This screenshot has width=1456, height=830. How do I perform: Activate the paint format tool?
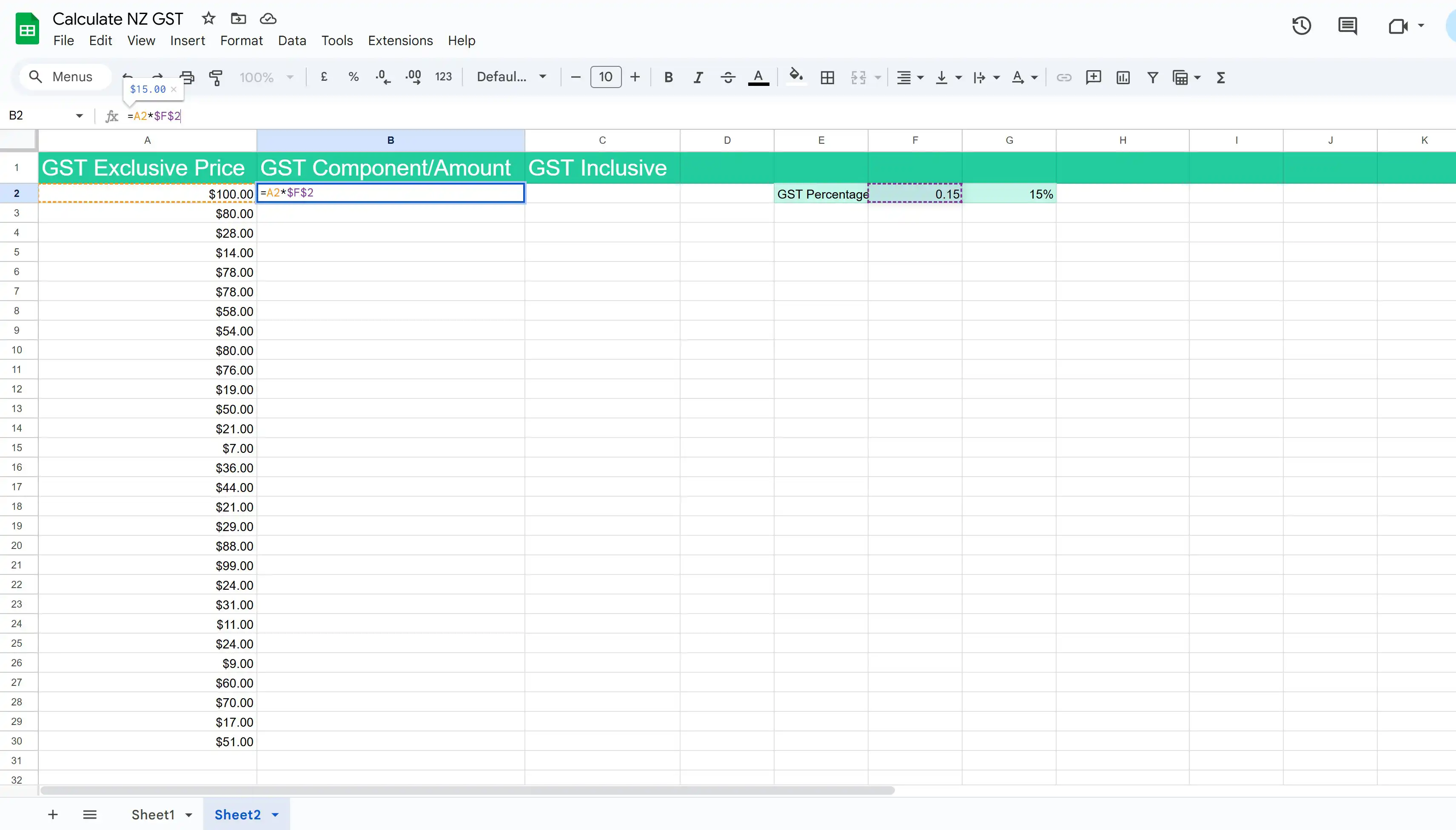216,77
